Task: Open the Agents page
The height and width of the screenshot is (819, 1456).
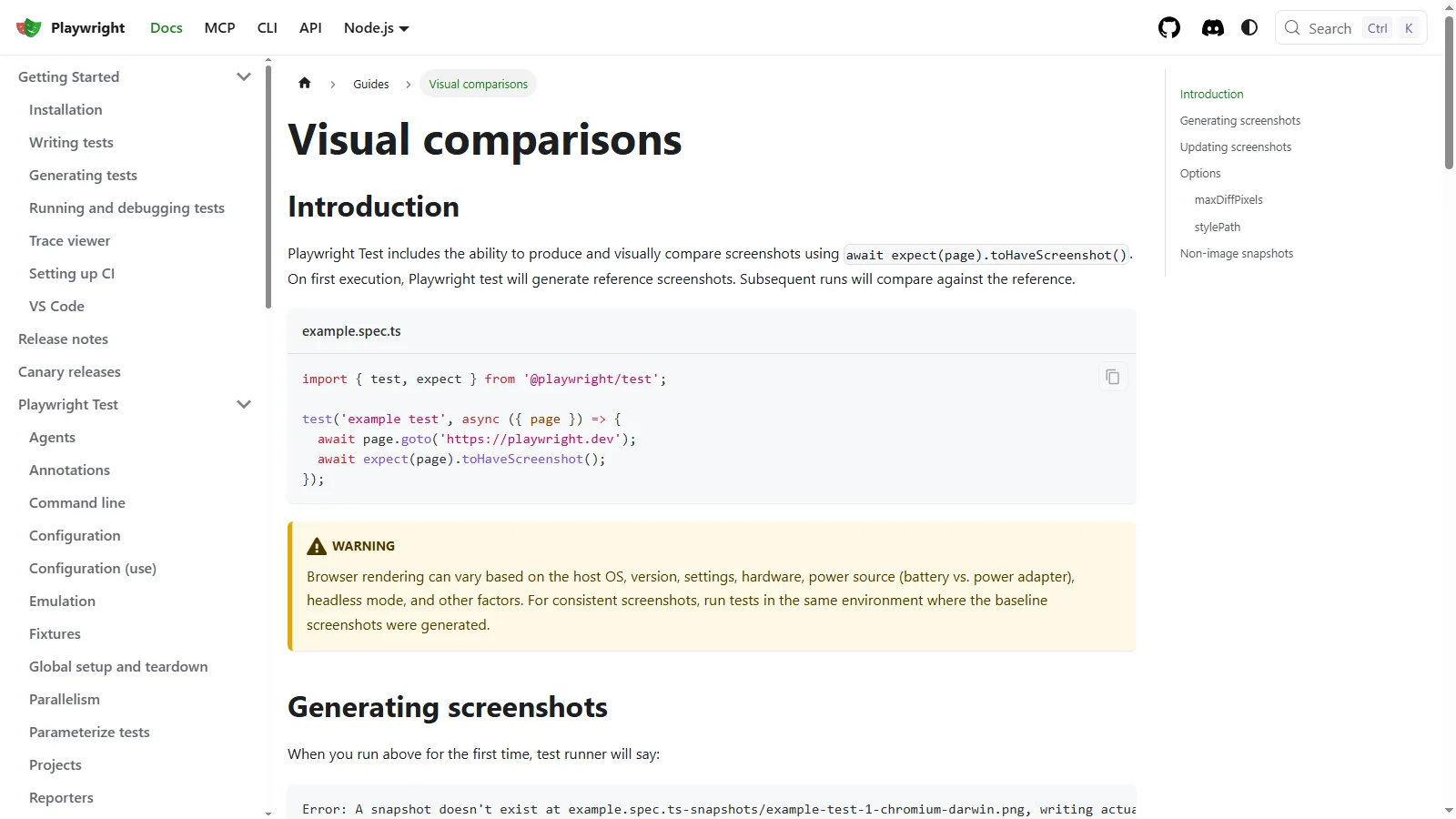Action: click(52, 437)
